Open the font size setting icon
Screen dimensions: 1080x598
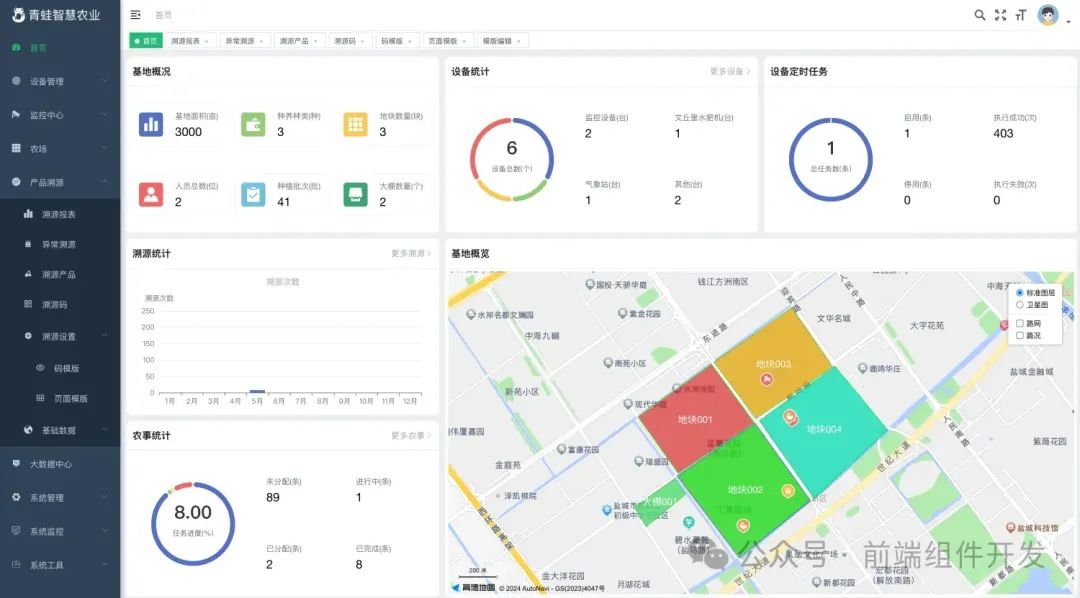[1021, 14]
